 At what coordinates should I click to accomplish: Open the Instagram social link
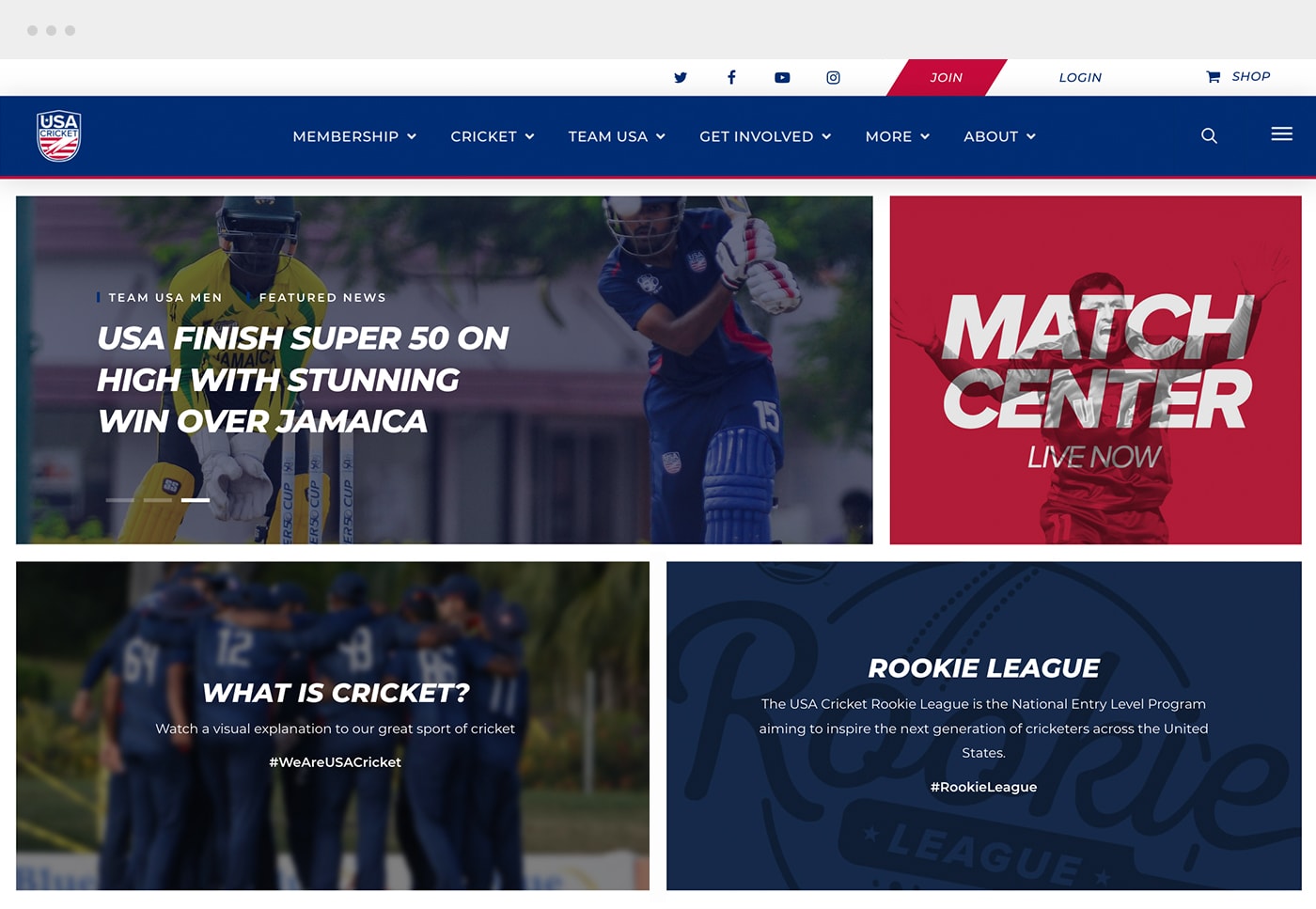click(833, 77)
